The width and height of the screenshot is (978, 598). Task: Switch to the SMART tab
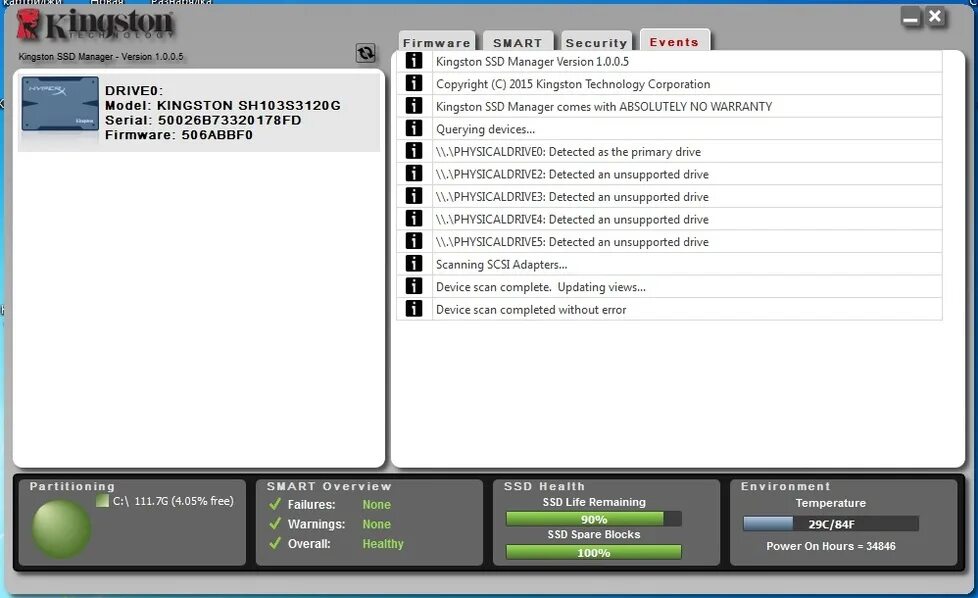click(x=518, y=42)
